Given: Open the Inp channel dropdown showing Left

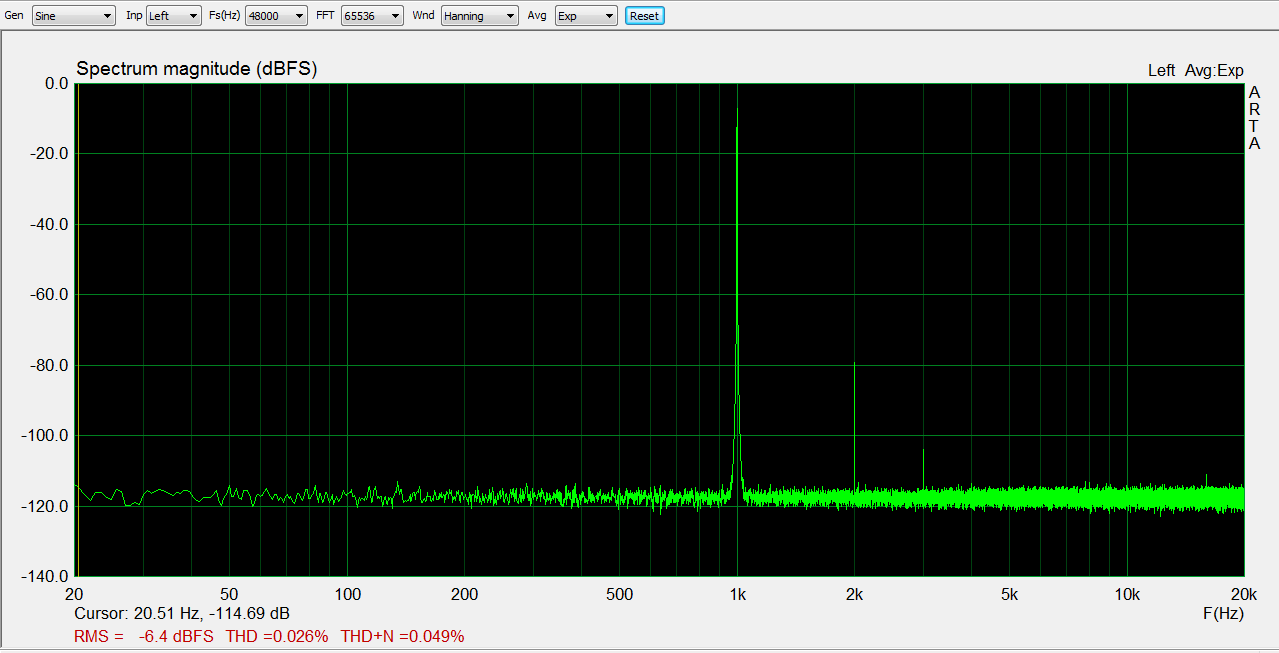Looking at the screenshot, I should [173, 16].
